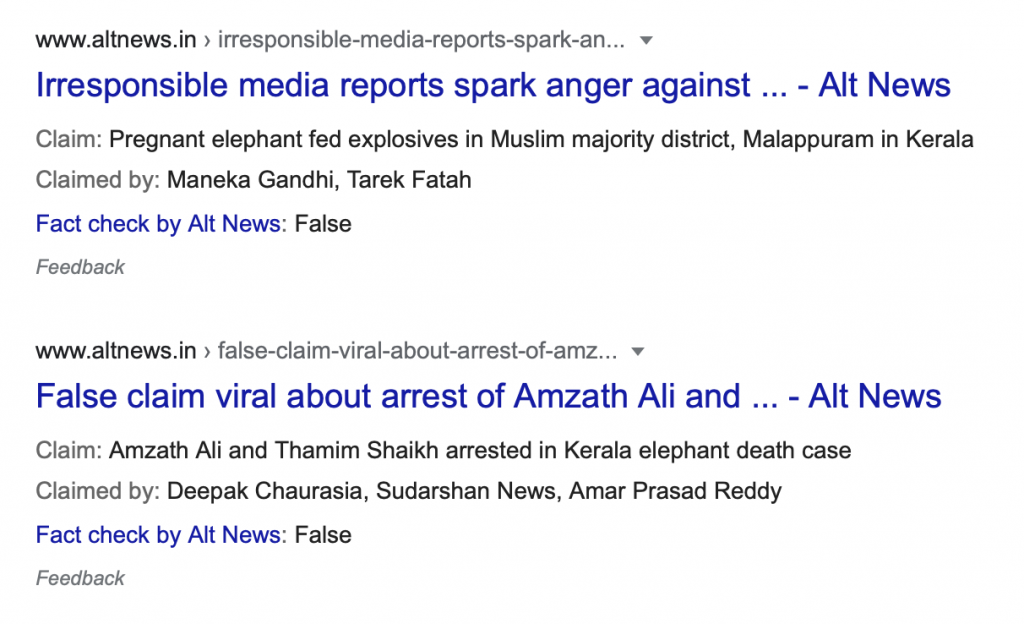Click the "Maneka Gandhi, Tarek Fatah" claimant names
1024x624 pixels.
[319, 181]
